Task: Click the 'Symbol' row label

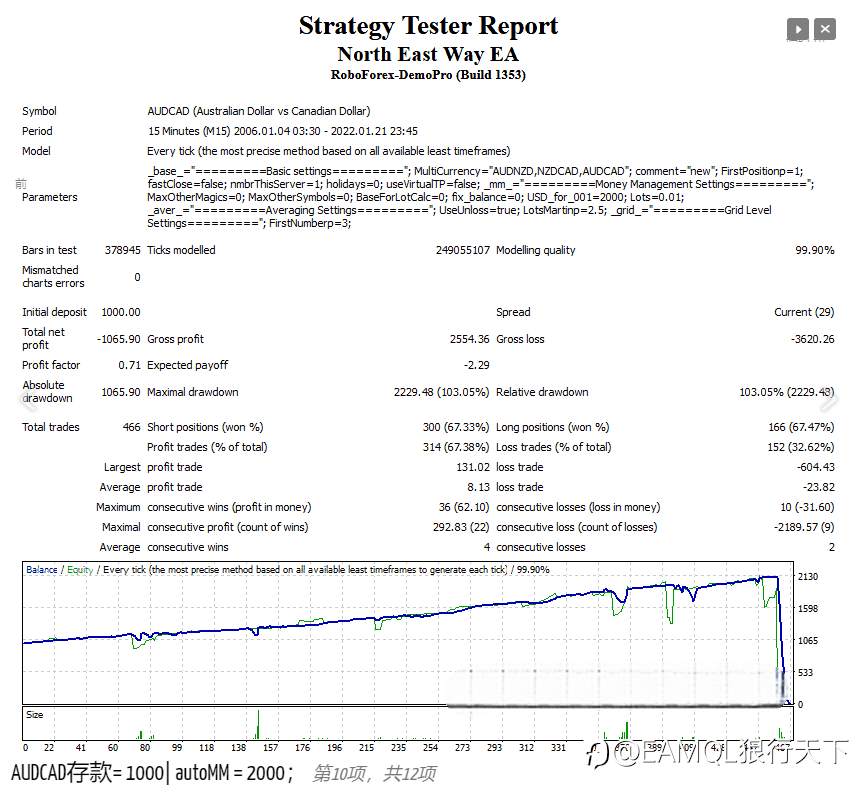Action: [x=39, y=111]
